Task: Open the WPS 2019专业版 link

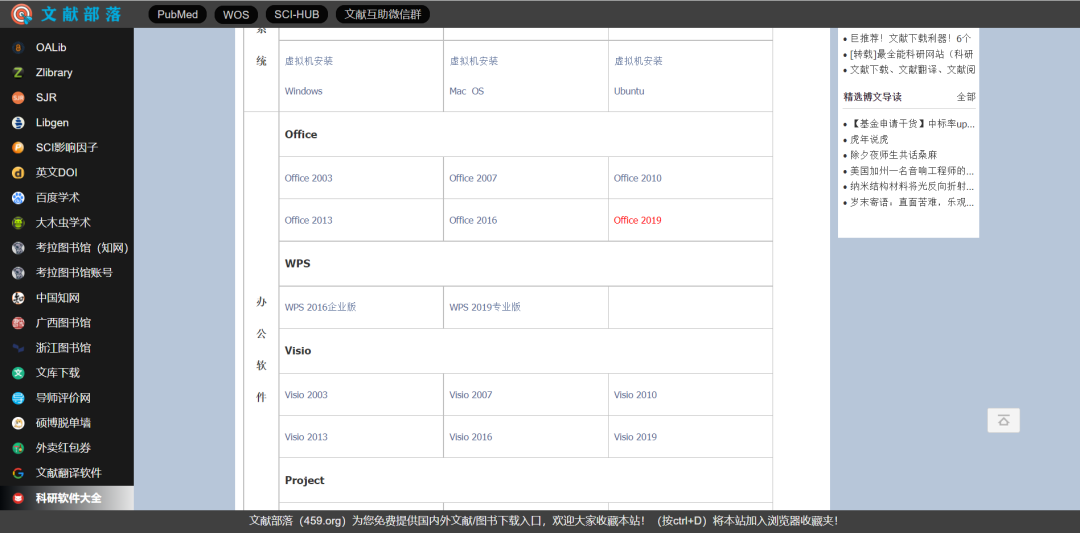Action: [485, 307]
